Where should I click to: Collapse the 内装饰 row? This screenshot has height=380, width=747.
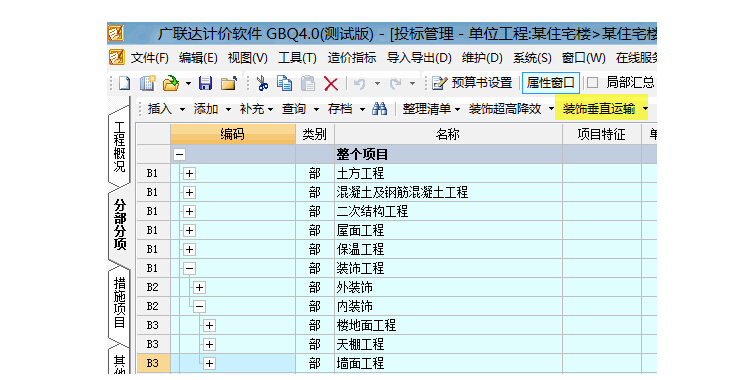coord(199,307)
